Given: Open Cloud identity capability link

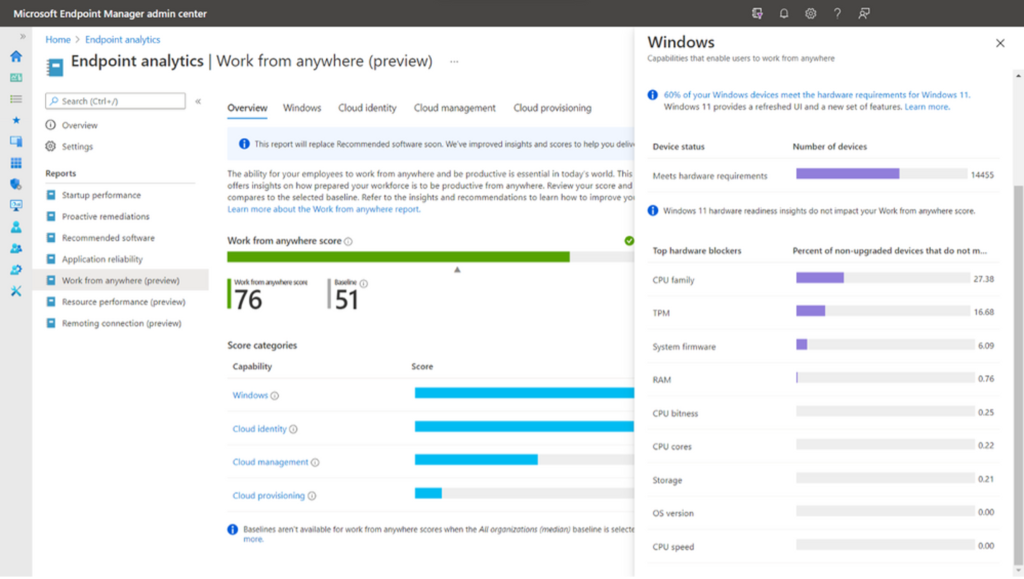Looking at the screenshot, I should click(259, 429).
